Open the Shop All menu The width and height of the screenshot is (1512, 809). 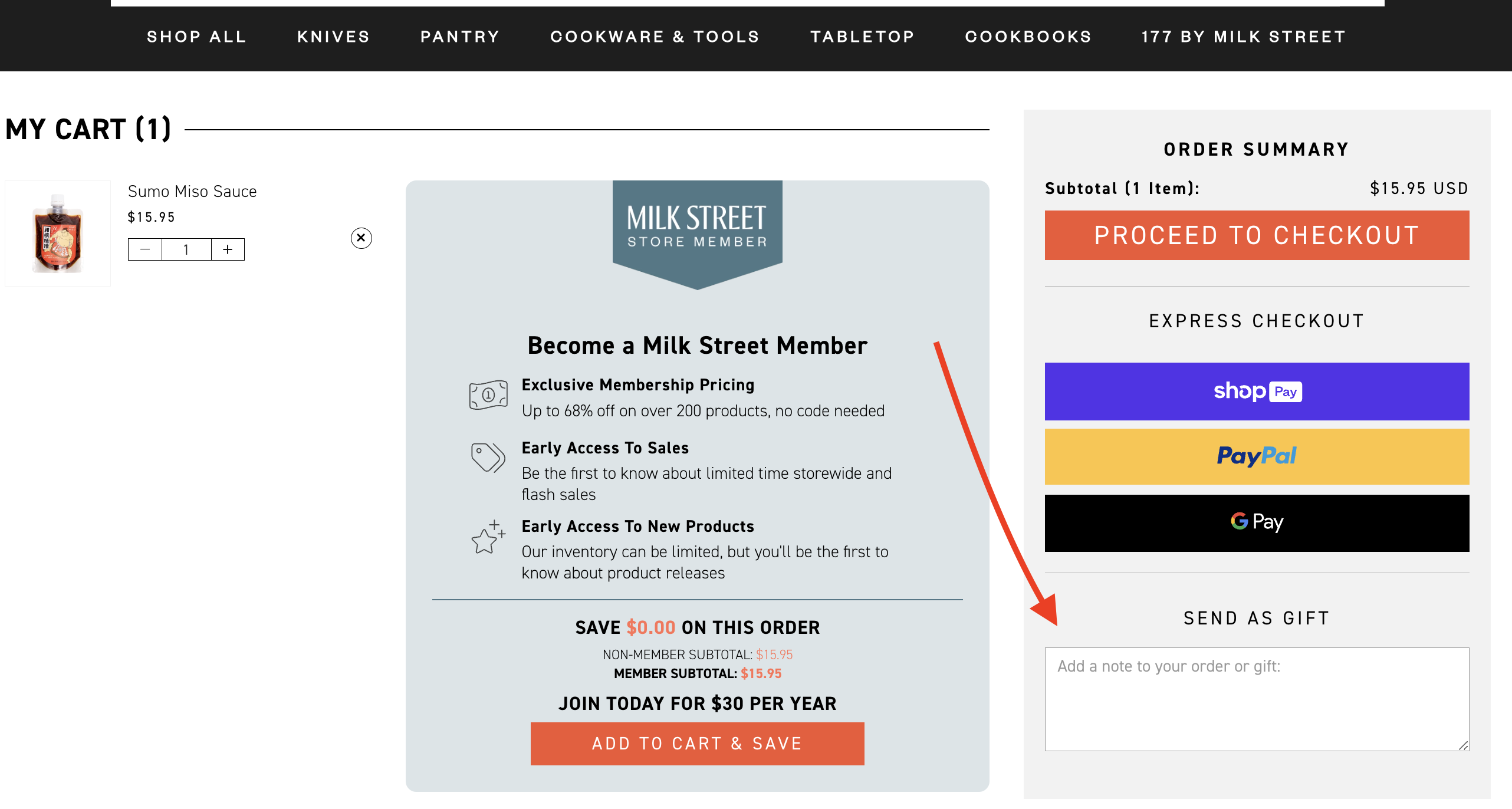pyautogui.click(x=196, y=37)
